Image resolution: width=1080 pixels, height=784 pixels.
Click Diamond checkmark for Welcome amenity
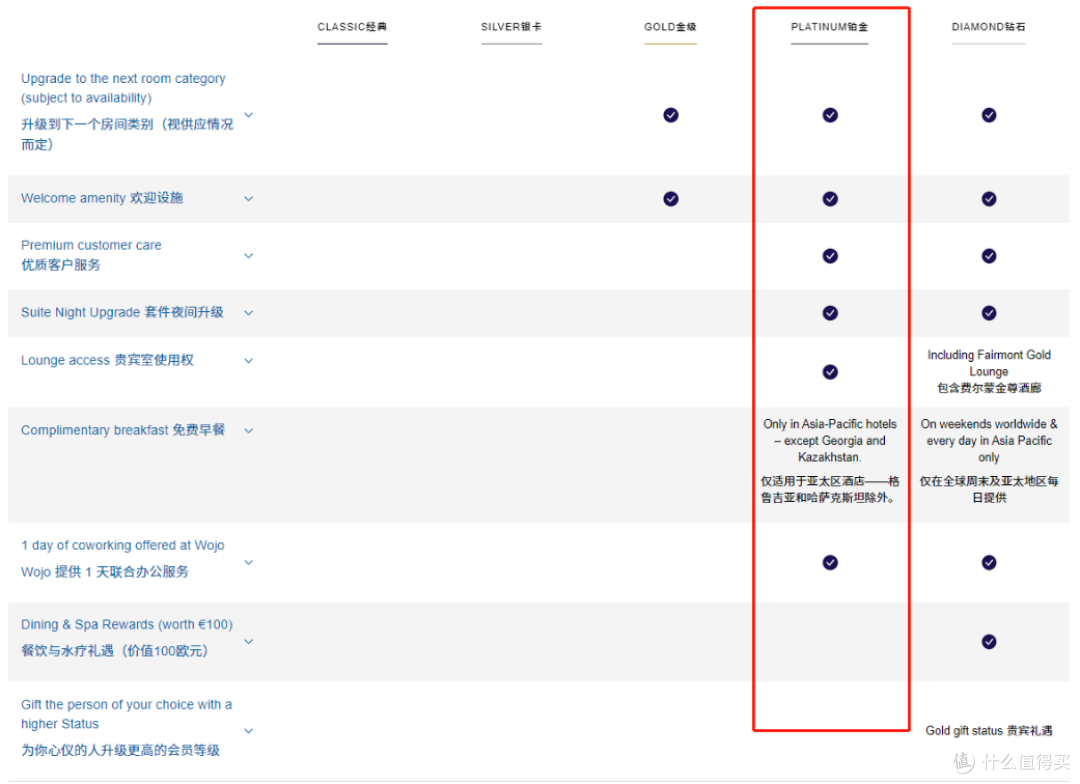(989, 199)
